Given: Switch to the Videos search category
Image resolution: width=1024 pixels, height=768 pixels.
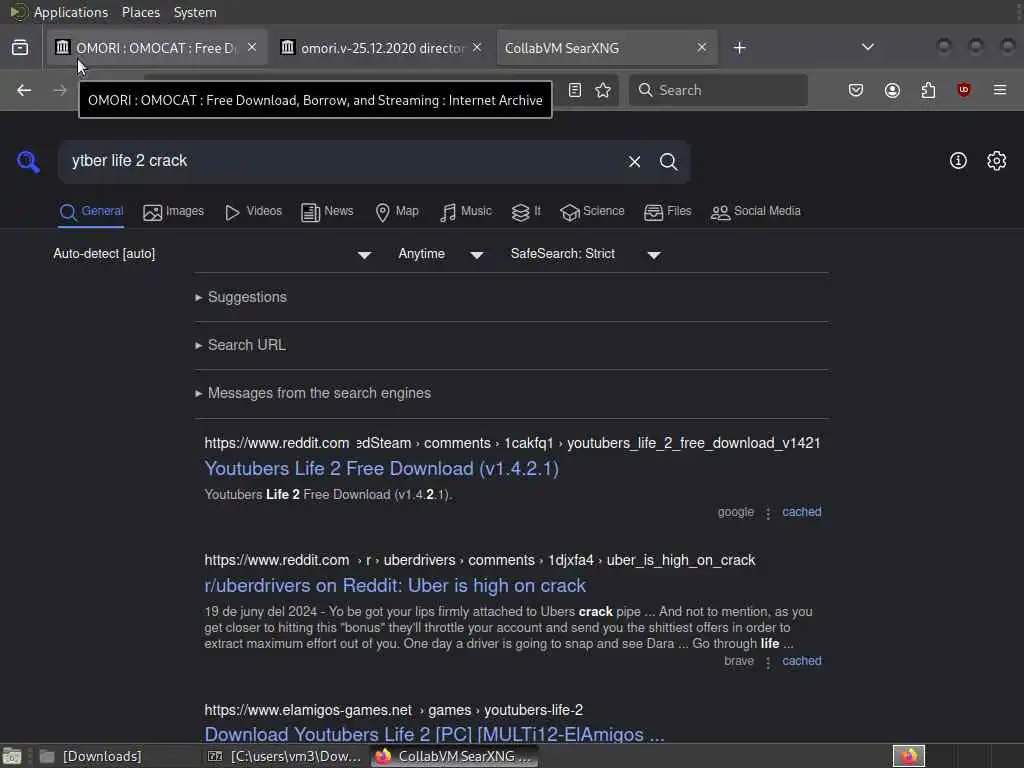Looking at the screenshot, I should tap(253, 212).
